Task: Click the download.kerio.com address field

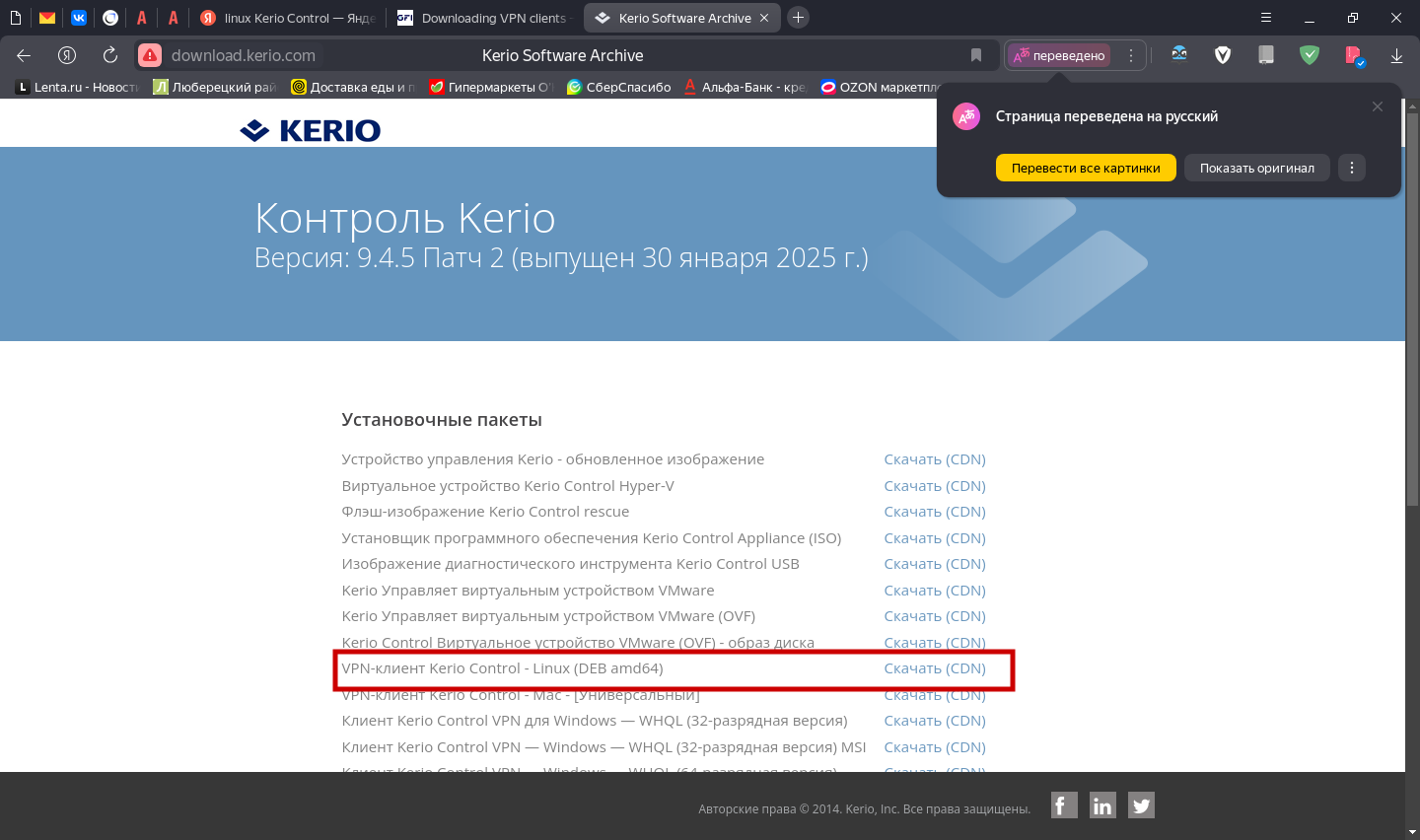Action: tap(244, 55)
